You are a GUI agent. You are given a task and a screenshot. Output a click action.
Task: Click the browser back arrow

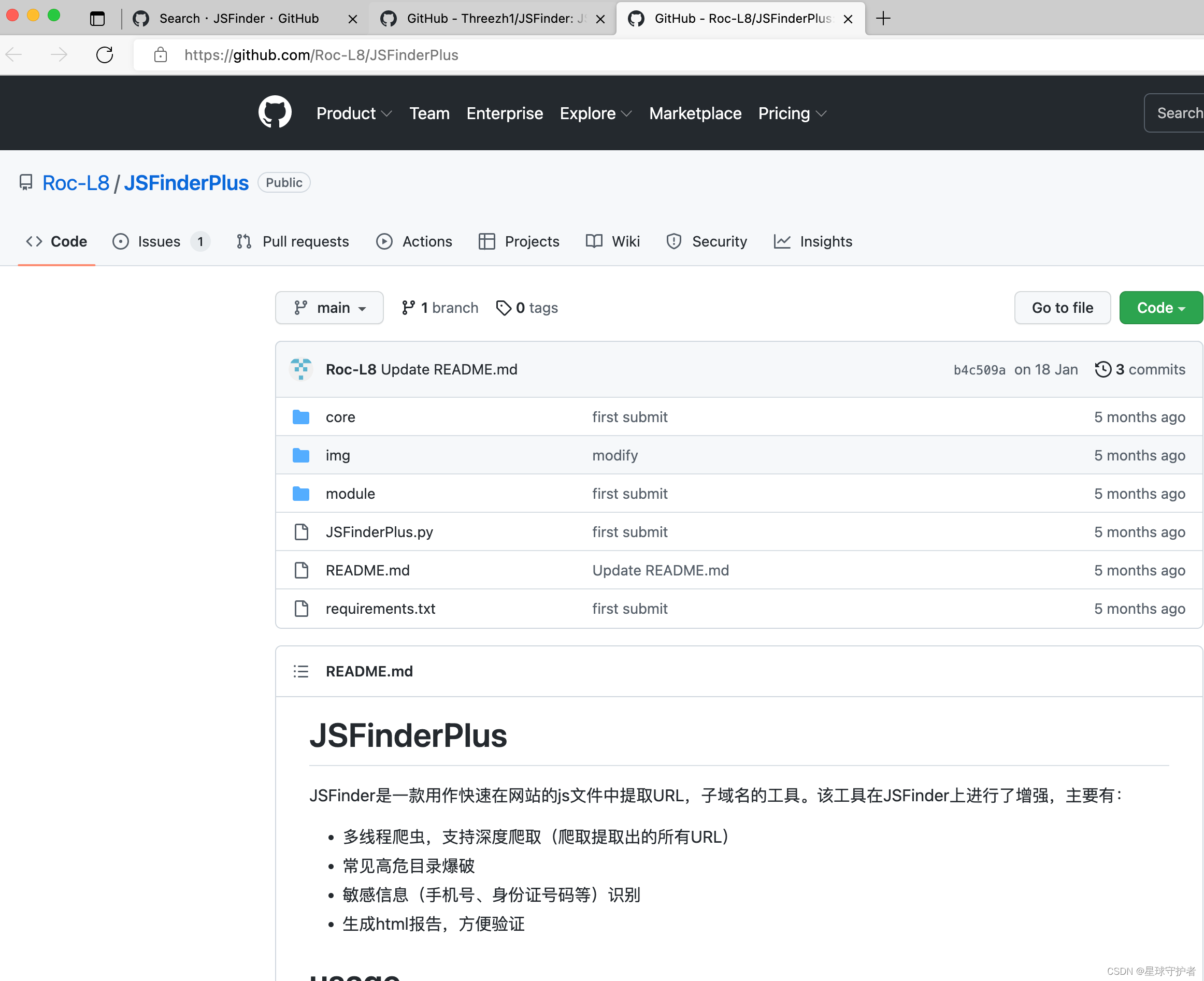(x=13, y=55)
